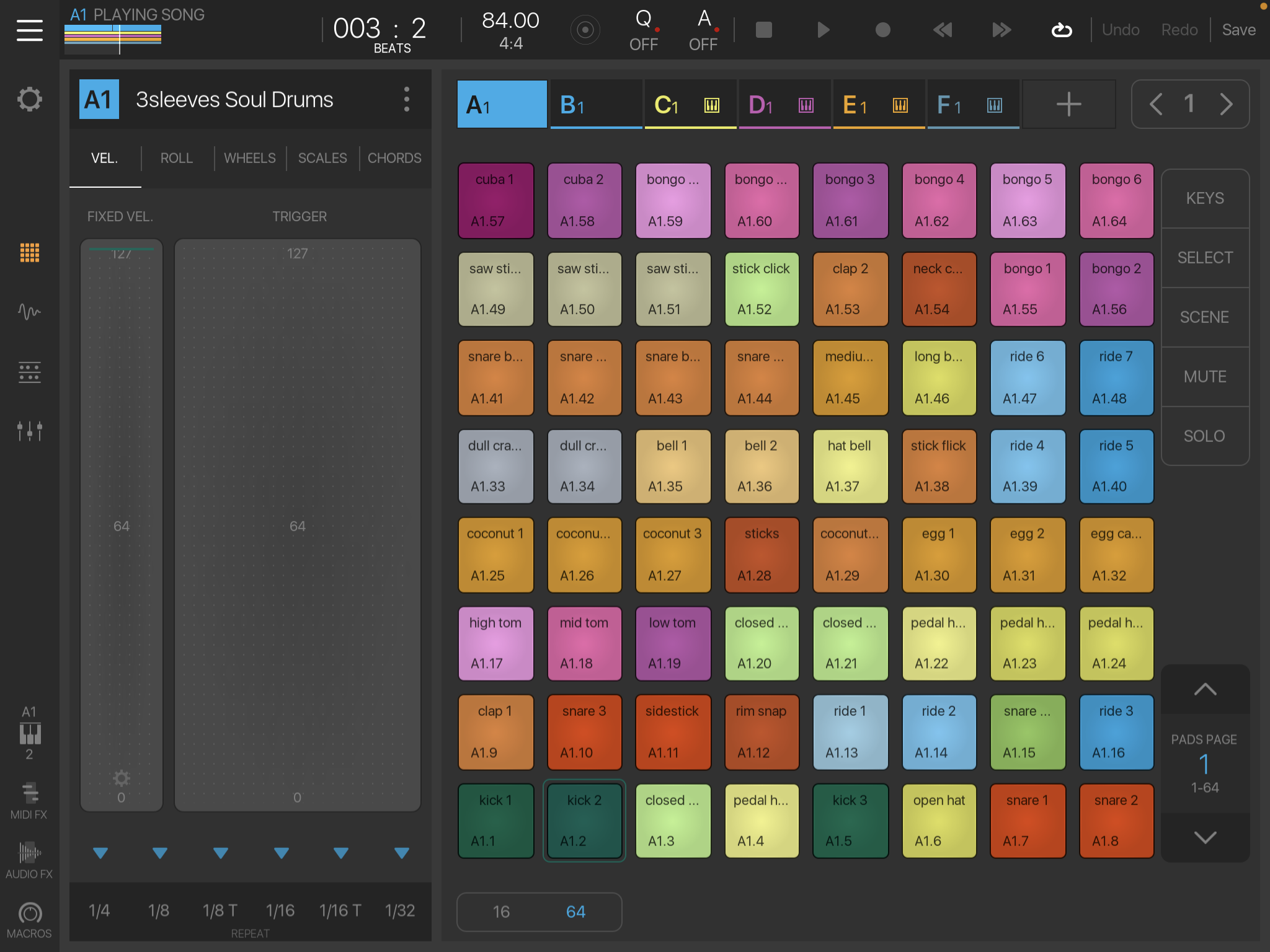
Task: Go to previous pads page with up chevron
Action: [x=1205, y=689]
